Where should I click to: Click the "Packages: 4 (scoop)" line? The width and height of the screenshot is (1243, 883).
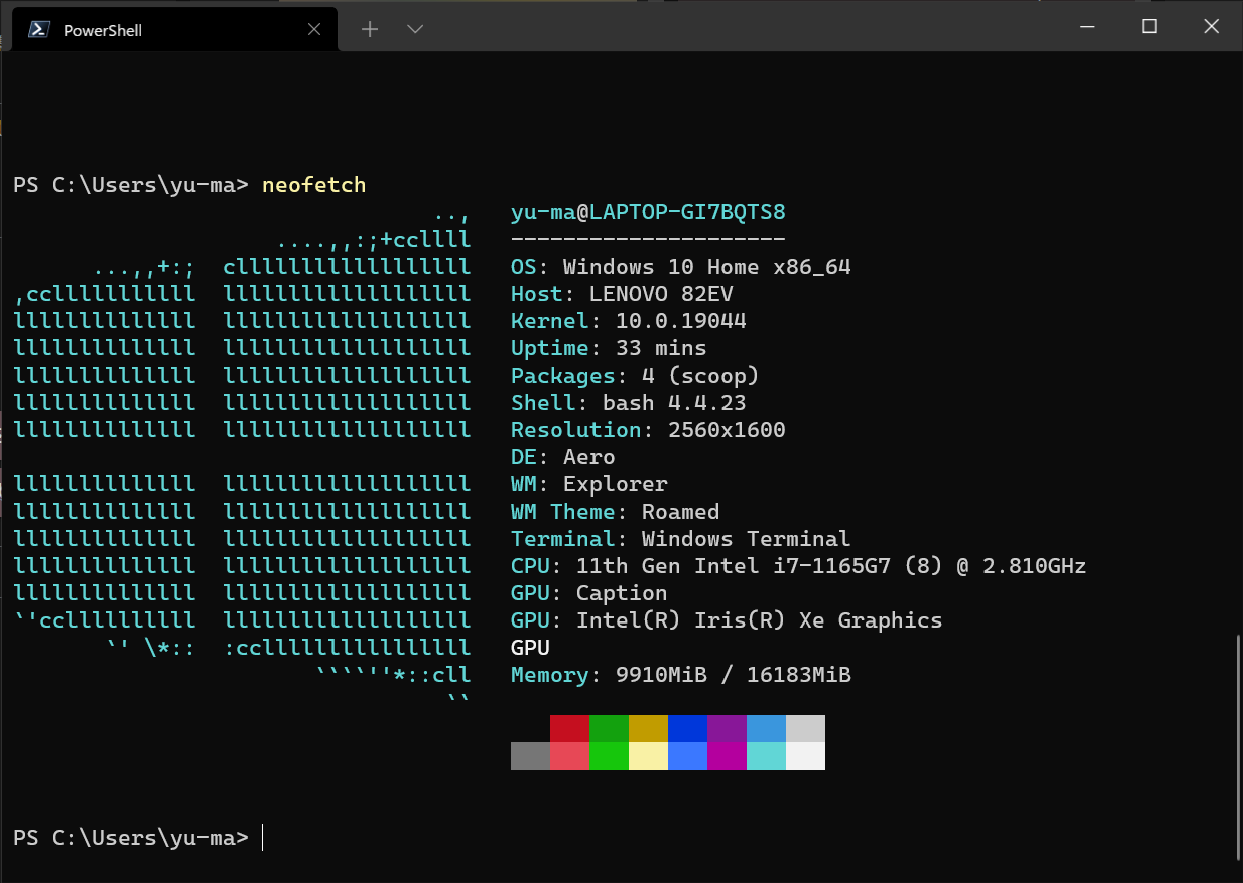click(635, 376)
